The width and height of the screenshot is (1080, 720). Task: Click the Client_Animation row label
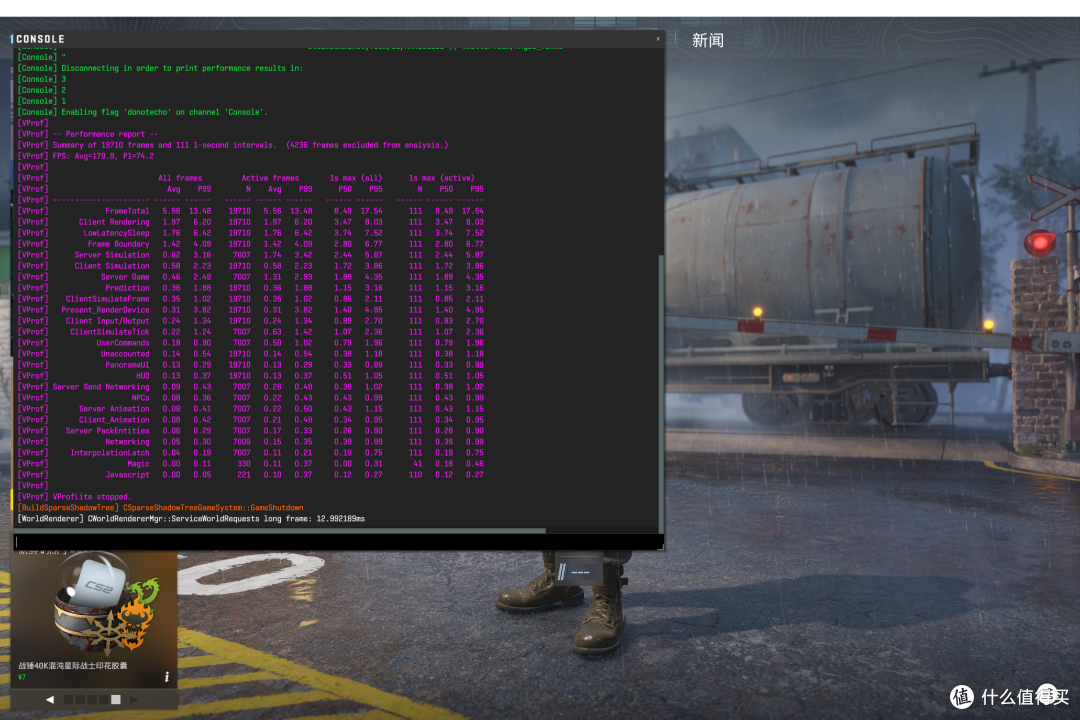click(114, 421)
